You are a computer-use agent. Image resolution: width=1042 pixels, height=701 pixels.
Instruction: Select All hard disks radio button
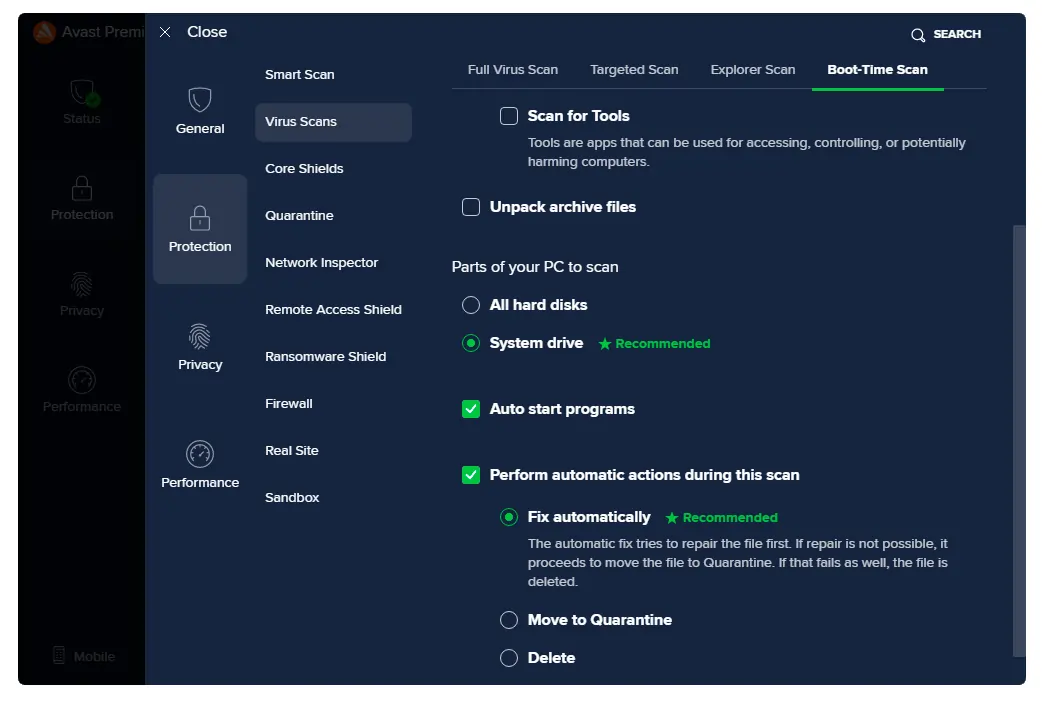pos(471,305)
